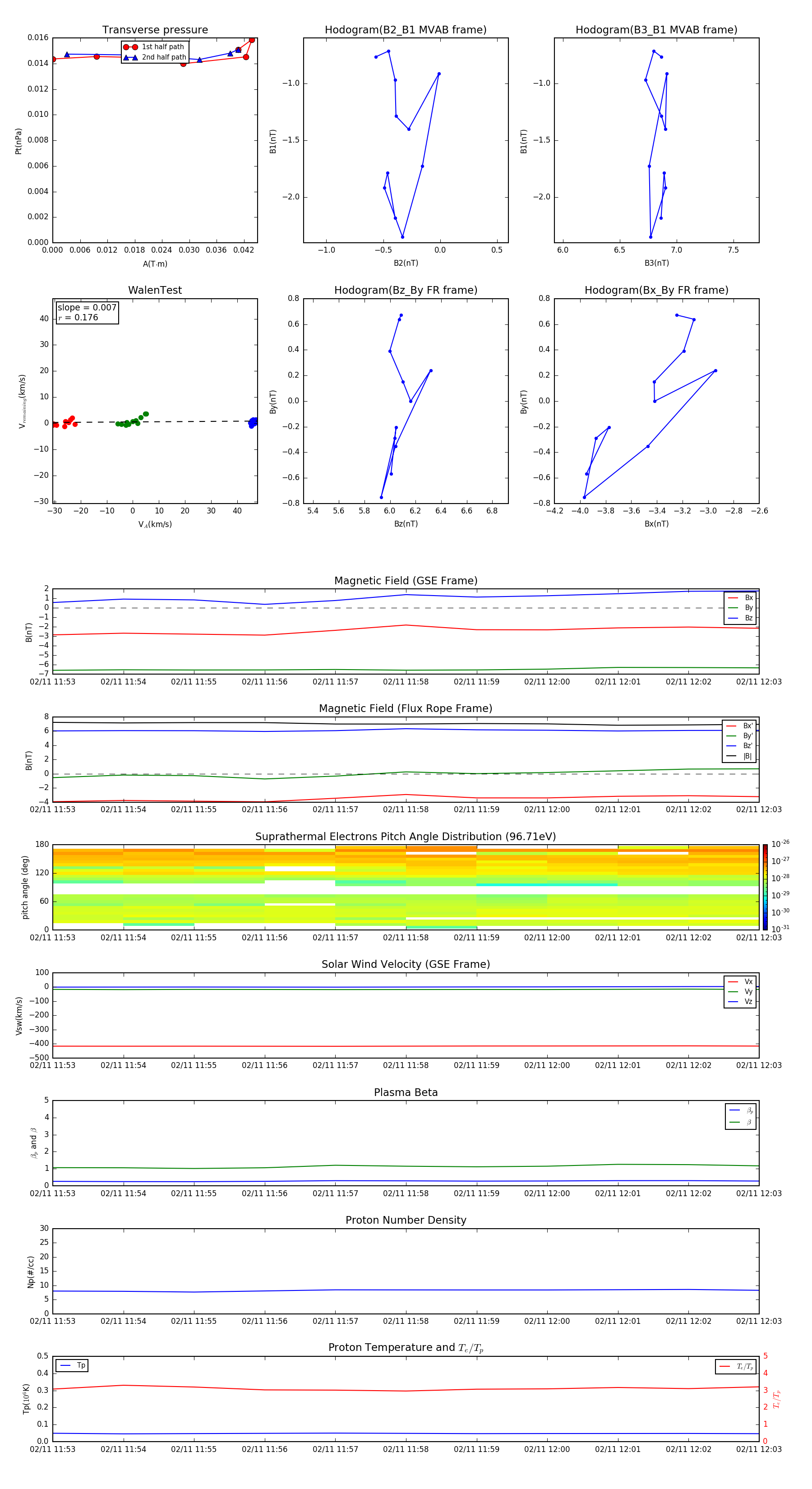
Task: Select 'Vz' in the solar wind legend
Action: 741,1002
